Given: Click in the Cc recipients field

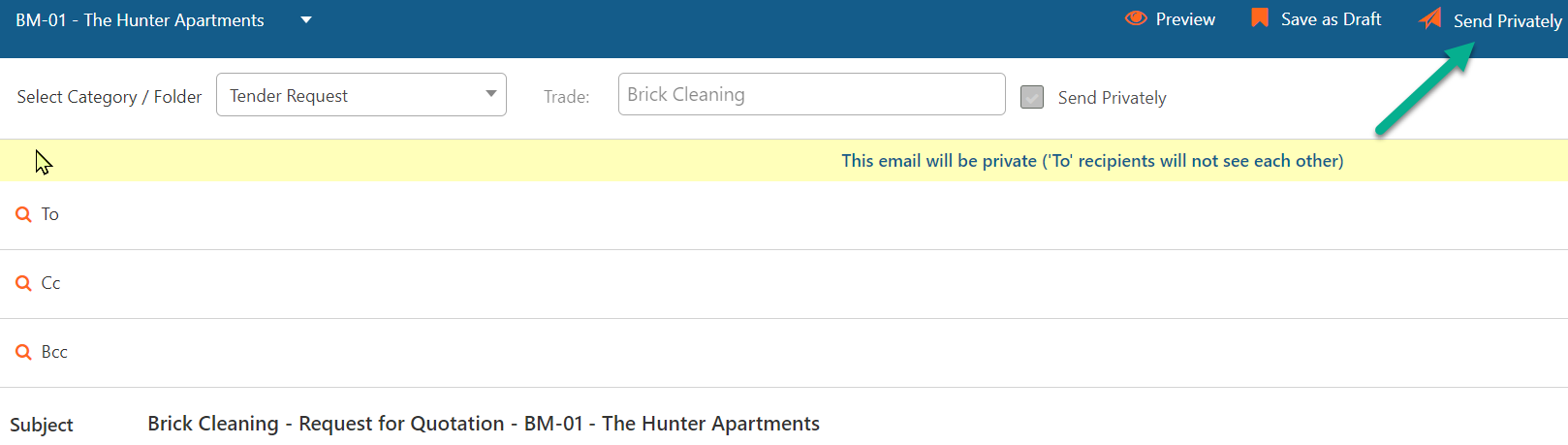Looking at the screenshot, I should (812, 283).
